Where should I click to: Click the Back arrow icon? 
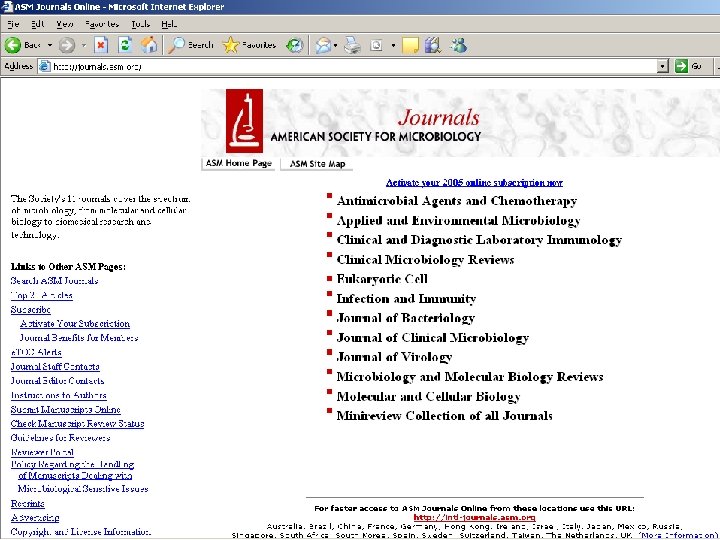[13, 45]
